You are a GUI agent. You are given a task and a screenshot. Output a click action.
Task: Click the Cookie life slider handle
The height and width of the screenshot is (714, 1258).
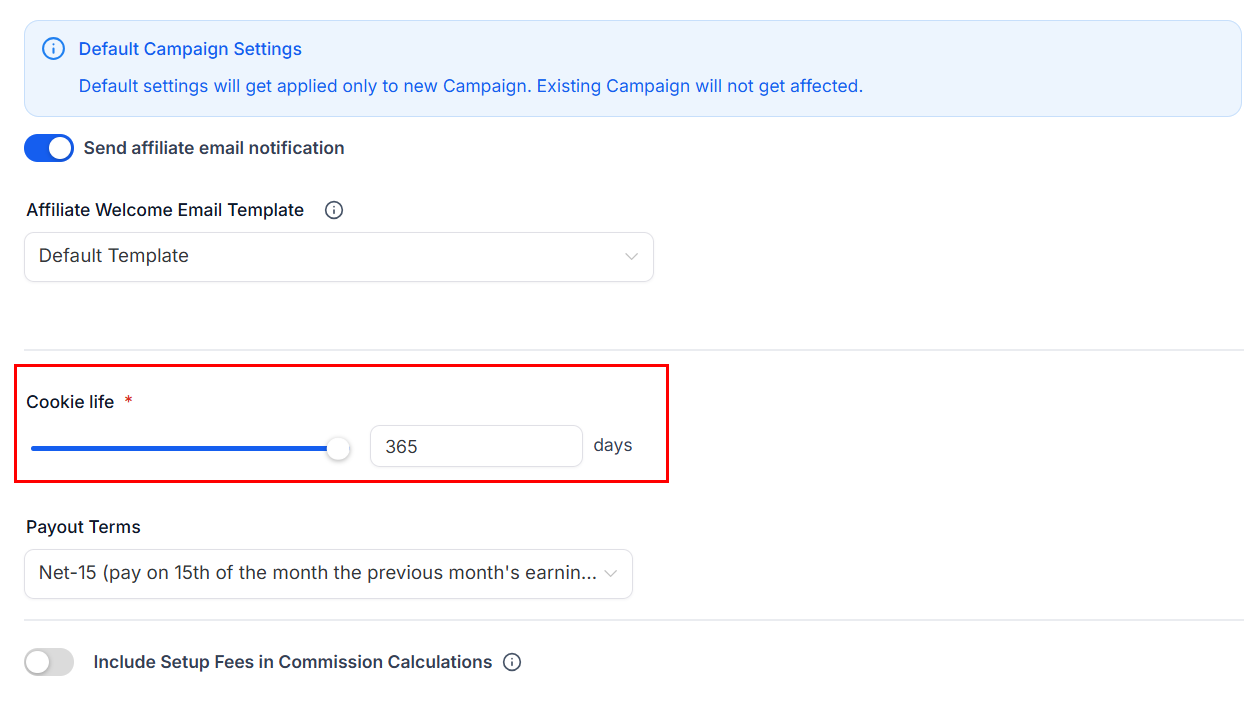pos(339,448)
